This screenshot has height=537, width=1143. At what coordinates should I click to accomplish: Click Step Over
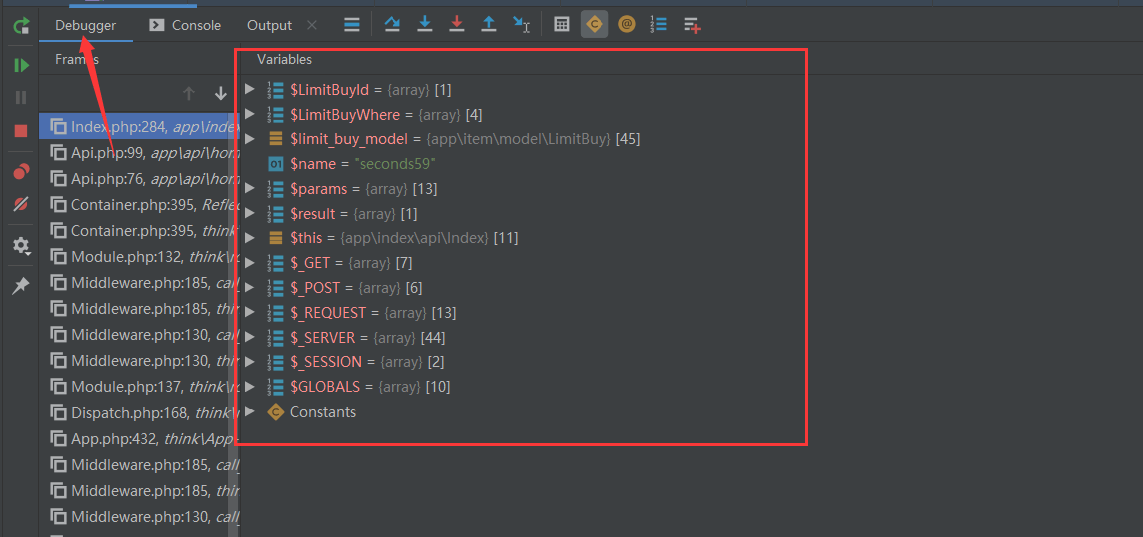coord(392,24)
